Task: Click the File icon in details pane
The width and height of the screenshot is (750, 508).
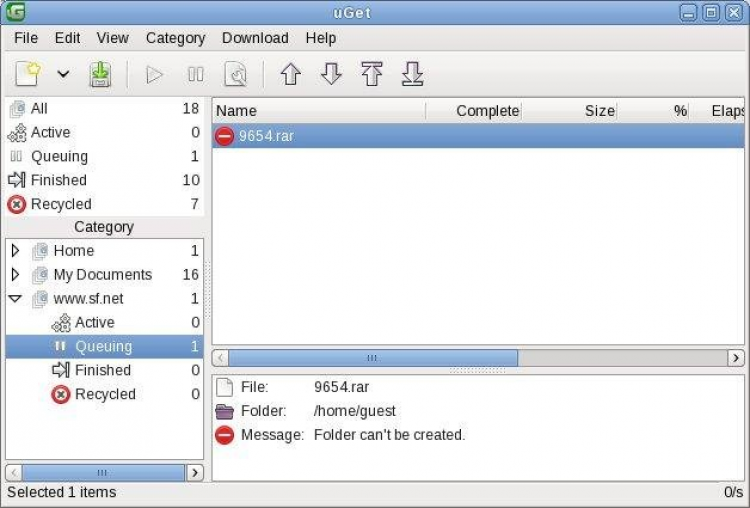Action: 224,387
